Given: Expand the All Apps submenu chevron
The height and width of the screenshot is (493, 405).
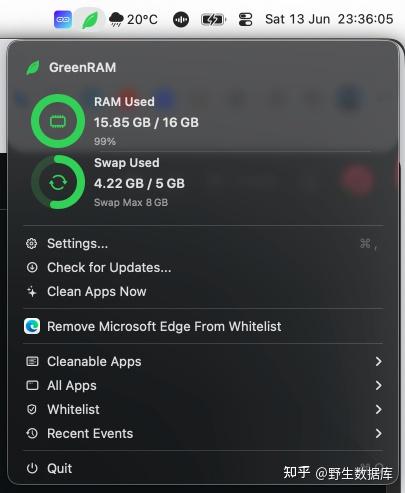Looking at the screenshot, I should point(378,386).
